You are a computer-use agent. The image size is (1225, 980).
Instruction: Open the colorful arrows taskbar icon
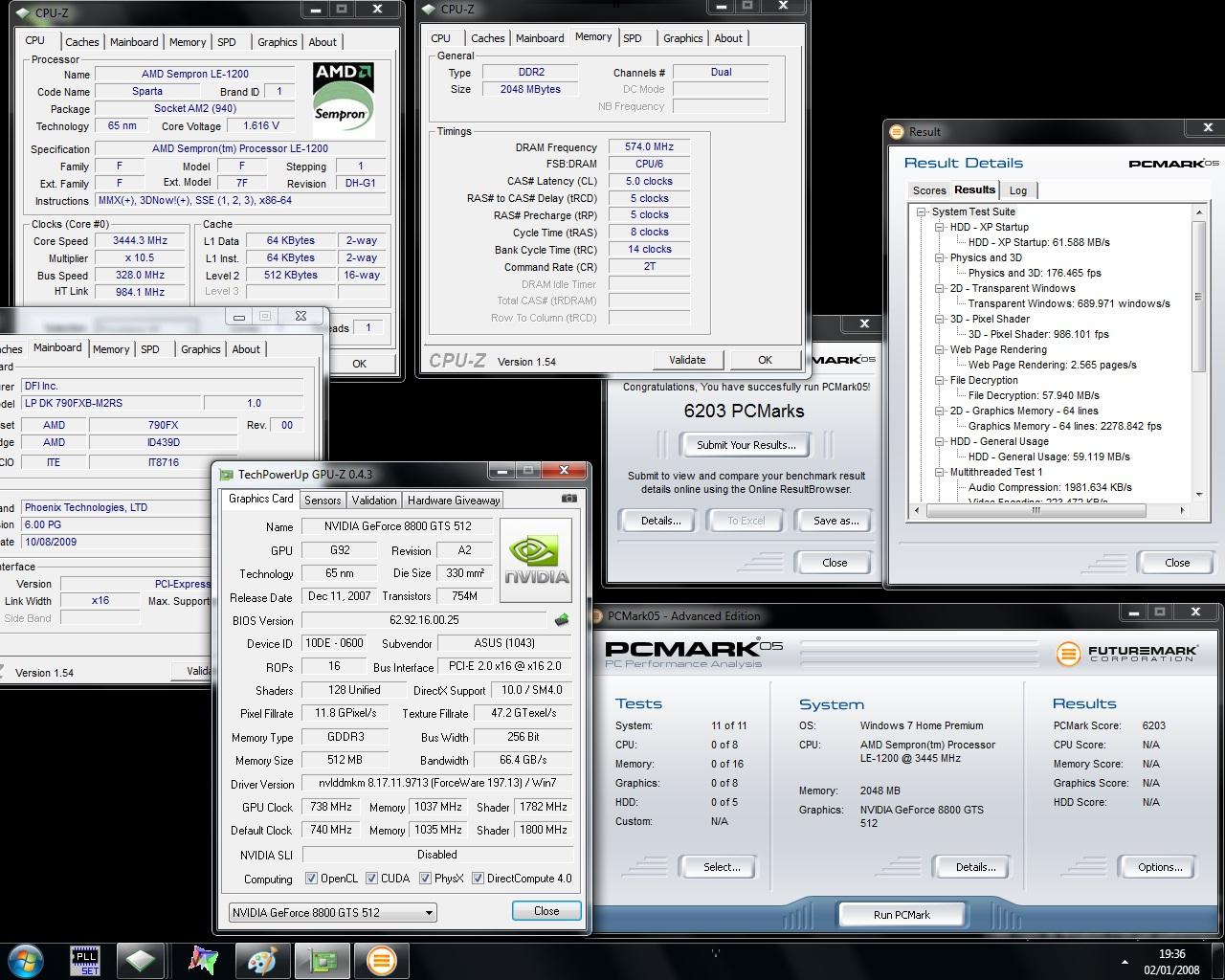202,960
